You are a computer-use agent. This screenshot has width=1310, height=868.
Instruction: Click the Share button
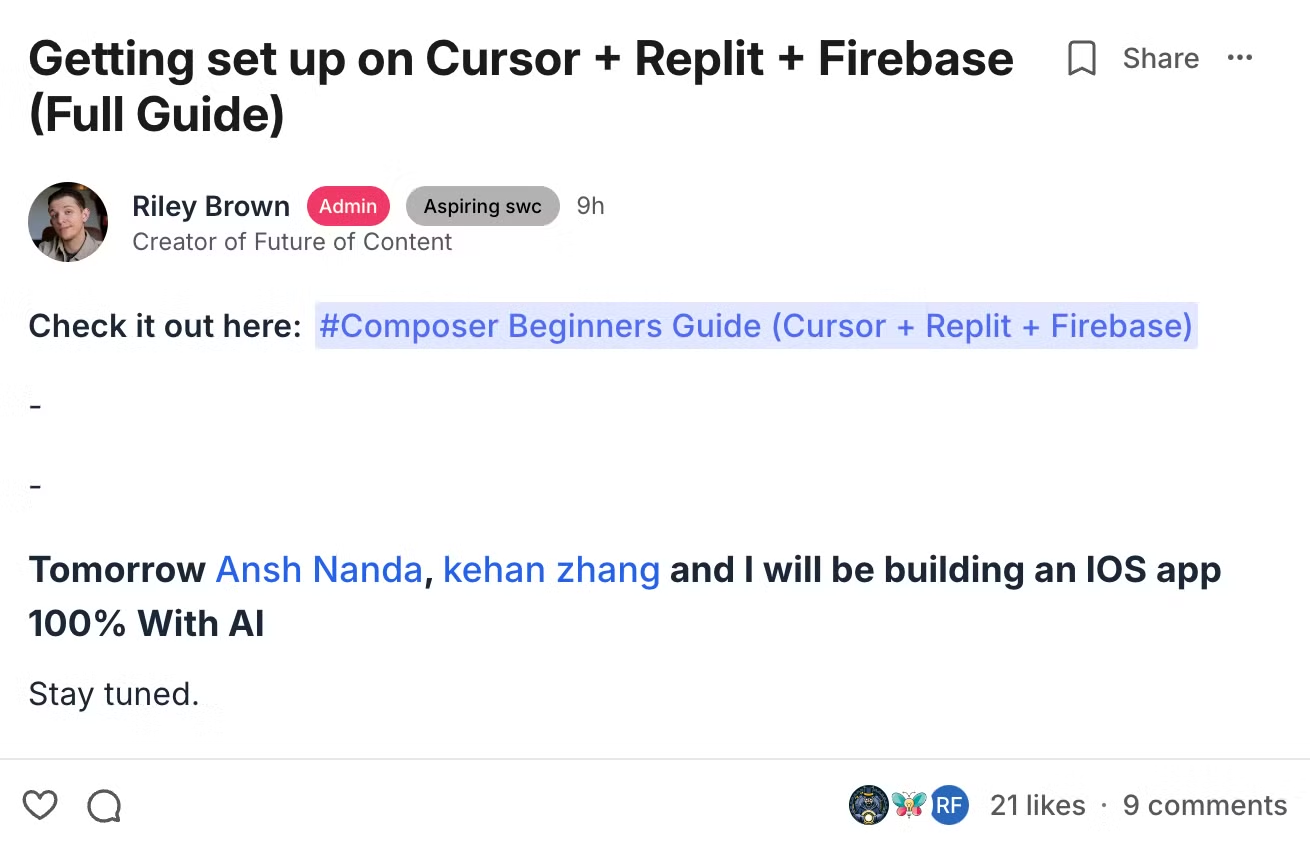point(1160,59)
